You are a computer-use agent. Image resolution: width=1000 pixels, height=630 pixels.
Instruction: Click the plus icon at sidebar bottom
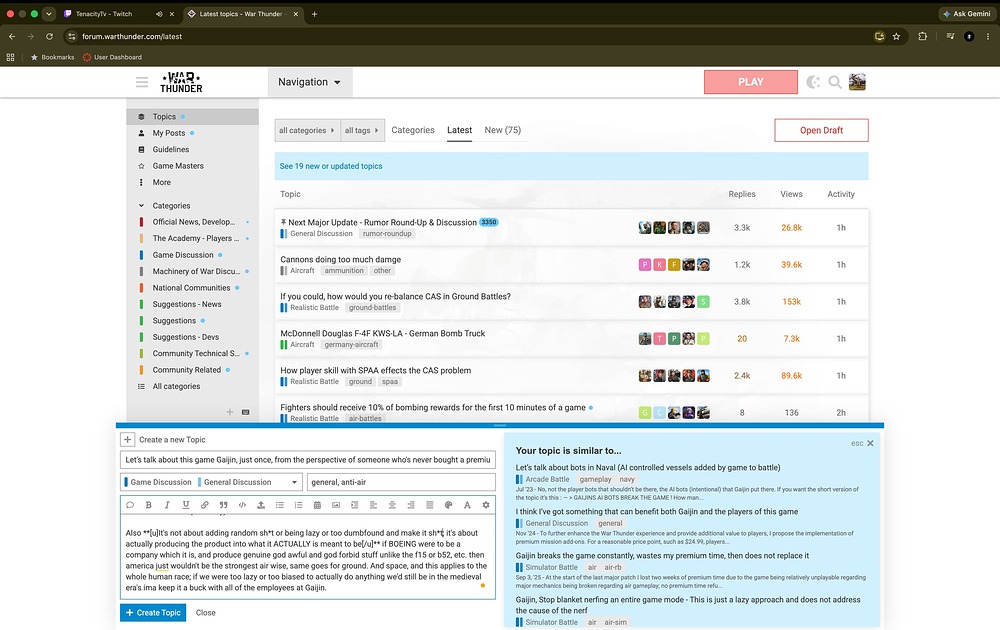tap(230, 412)
